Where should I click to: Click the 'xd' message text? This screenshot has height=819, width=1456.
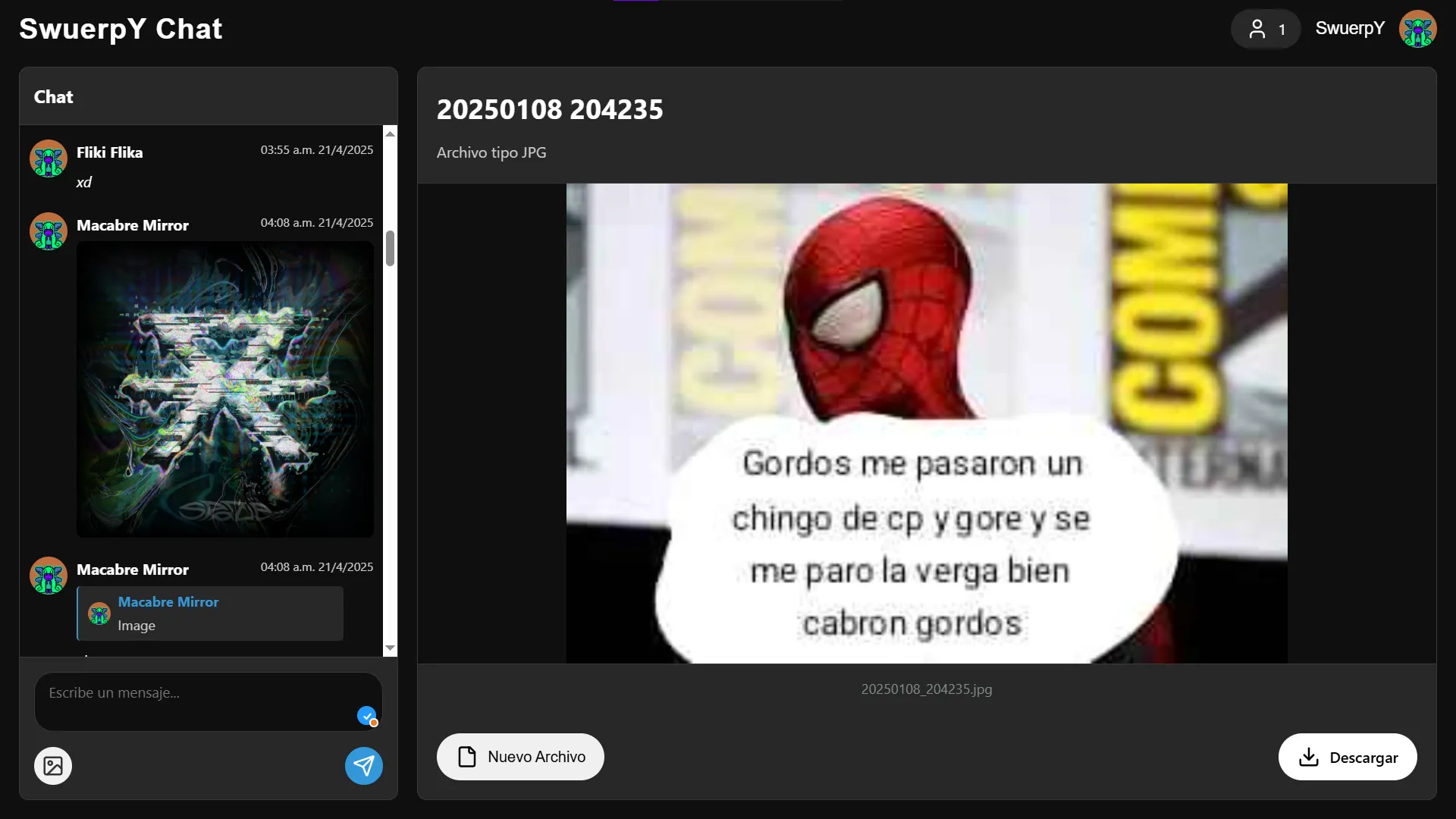[x=84, y=182]
